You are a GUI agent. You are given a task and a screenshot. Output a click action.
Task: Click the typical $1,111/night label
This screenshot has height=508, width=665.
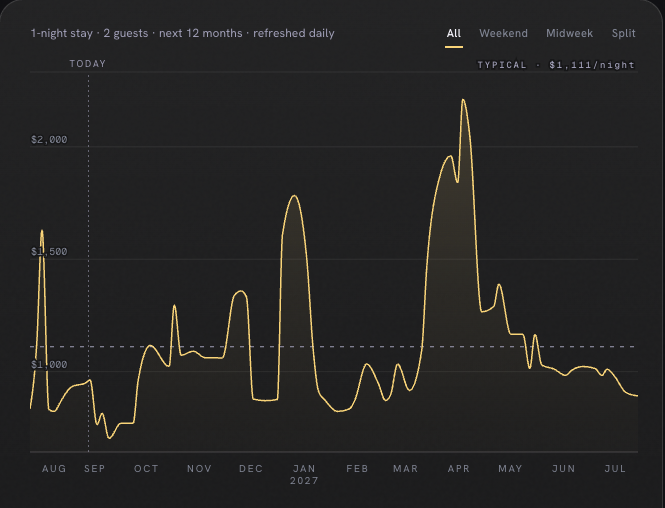click(x=556, y=65)
